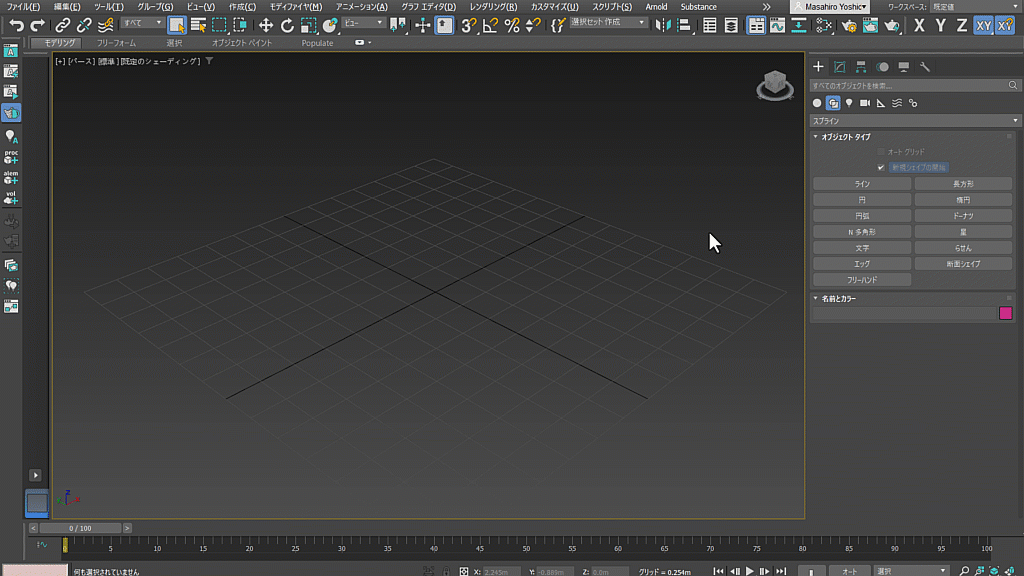Click the Mirror tool icon

tap(662, 25)
